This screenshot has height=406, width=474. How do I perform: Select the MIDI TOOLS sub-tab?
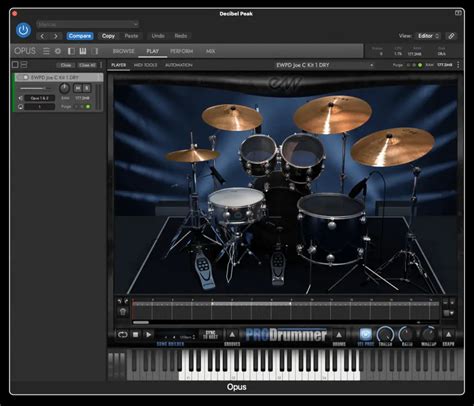pos(145,65)
